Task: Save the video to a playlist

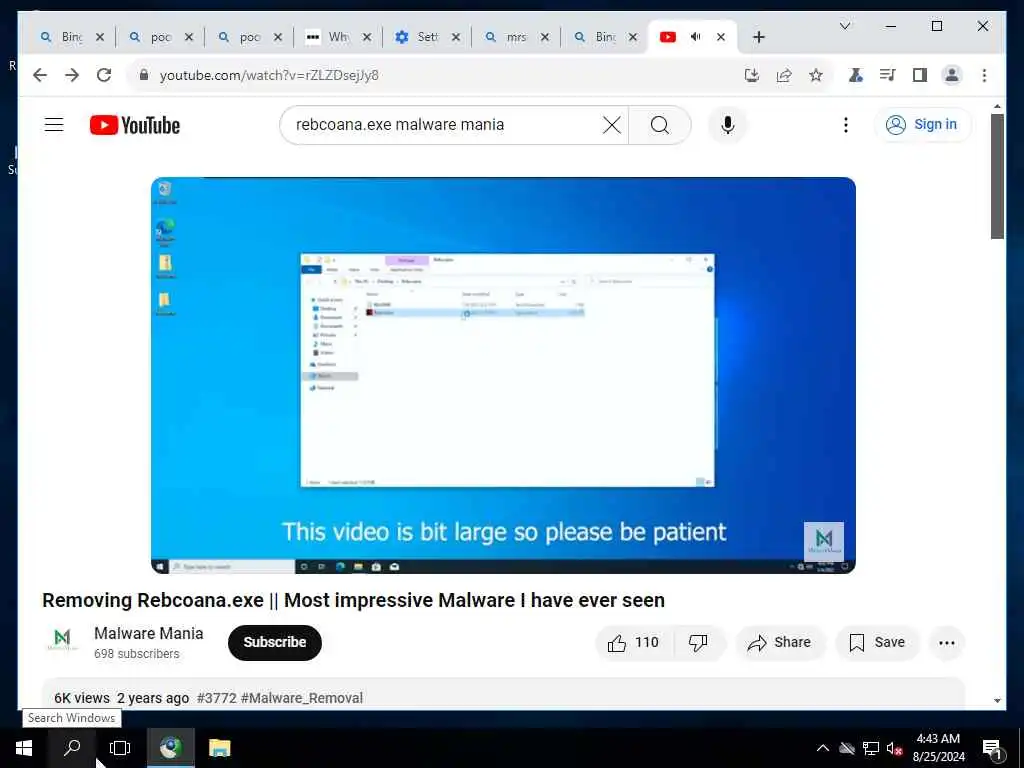Action: [x=877, y=643]
